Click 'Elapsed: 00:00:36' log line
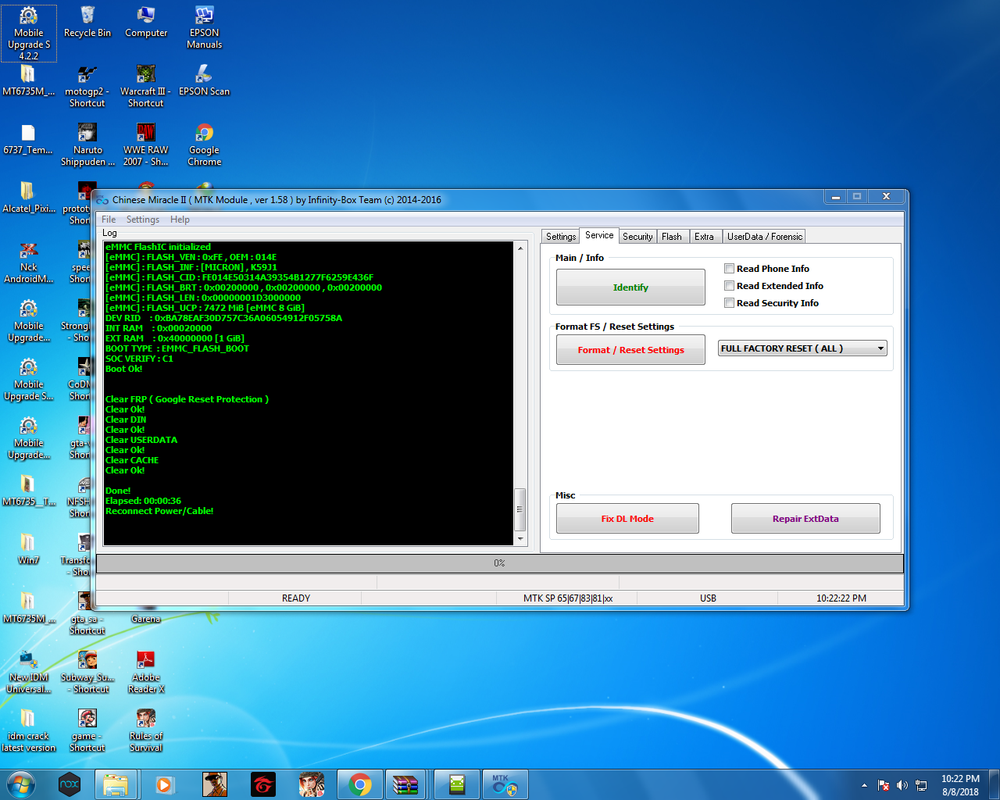1000x800 pixels. click(143, 501)
